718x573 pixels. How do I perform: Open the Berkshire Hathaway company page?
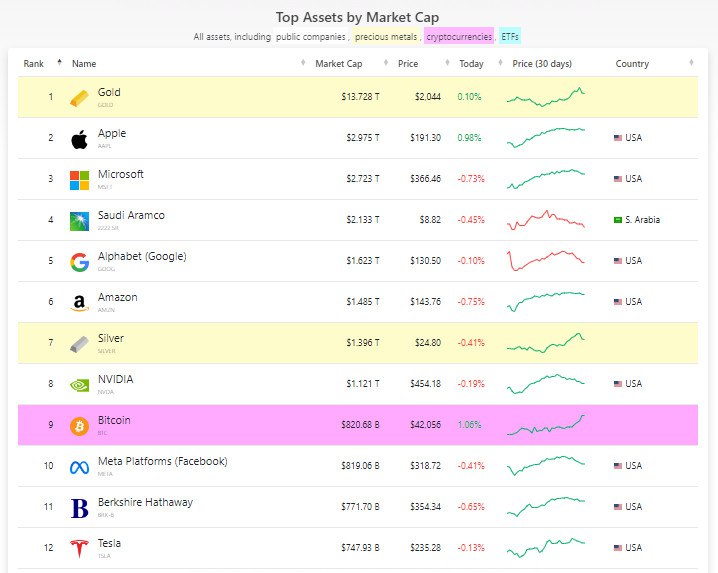tap(145, 502)
